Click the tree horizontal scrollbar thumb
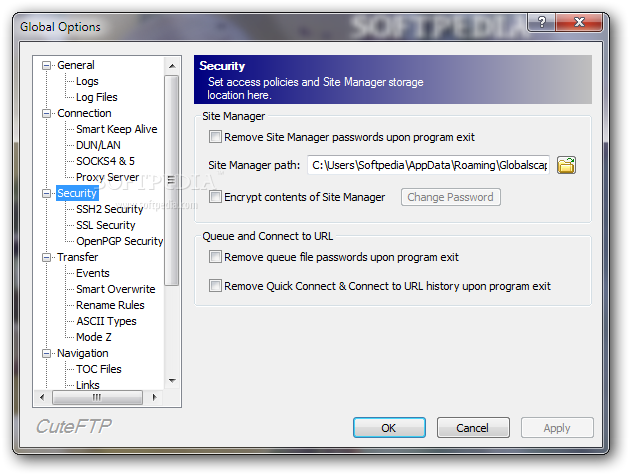The width and height of the screenshot is (630, 475). point(97,397)
